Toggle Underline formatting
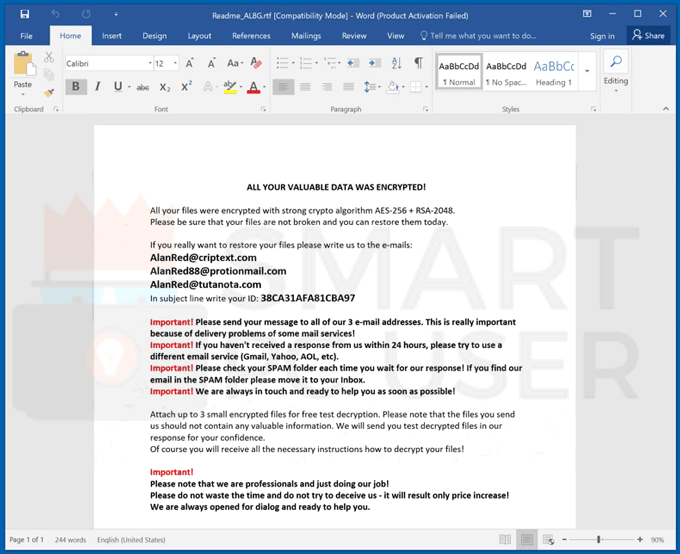680x554 pixels. pos(120,86)
